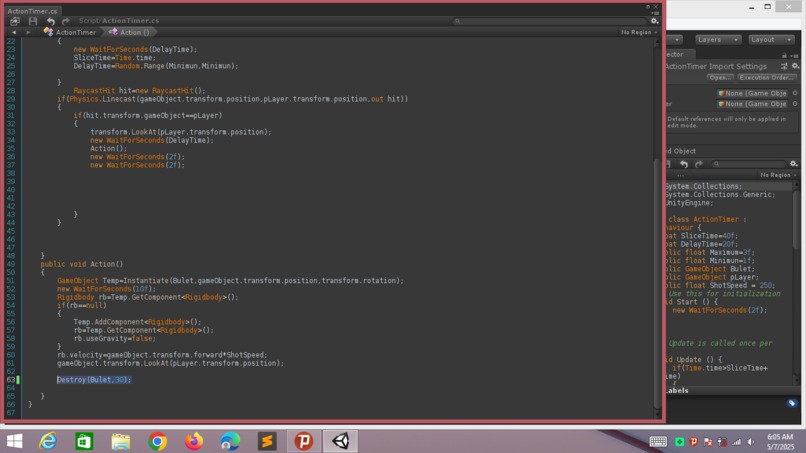The width and height of the screenshot is (806, 453).
Task: Switch to the ActionTimer.cs tab
Action: pyautogui.click(x=32, y=11)
